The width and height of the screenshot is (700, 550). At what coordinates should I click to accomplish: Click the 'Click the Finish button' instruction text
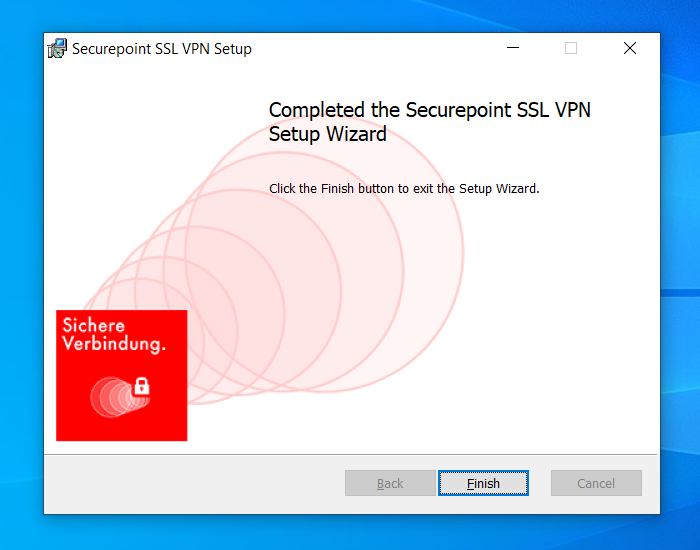click(x=404, y=189)
